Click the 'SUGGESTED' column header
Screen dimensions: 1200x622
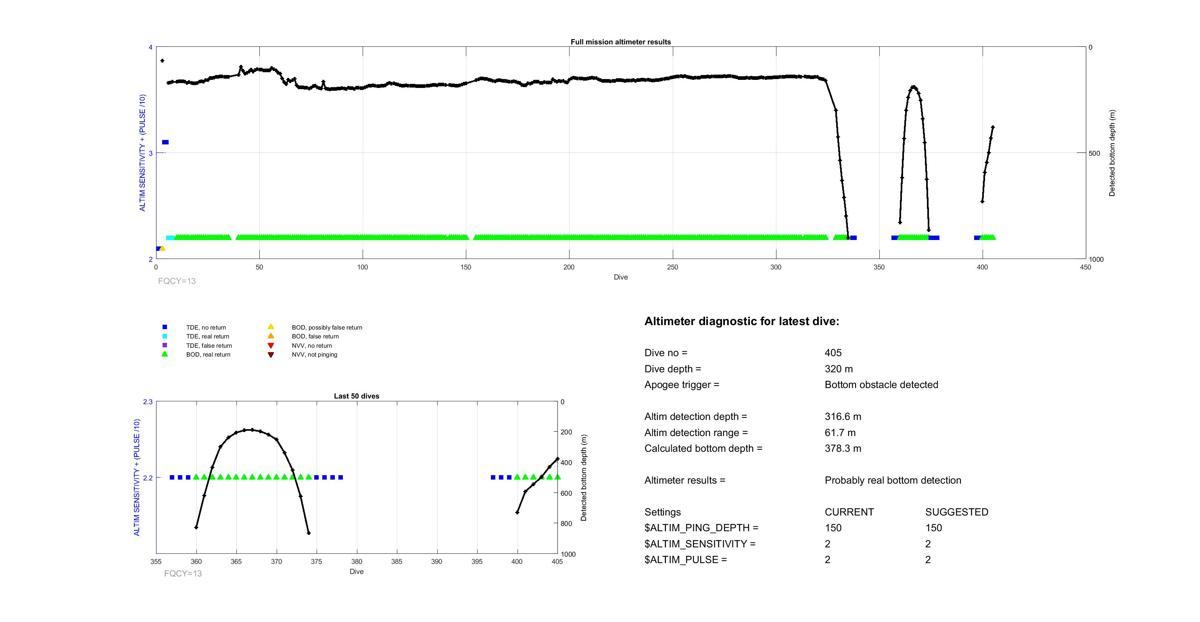tap(957, 512)
